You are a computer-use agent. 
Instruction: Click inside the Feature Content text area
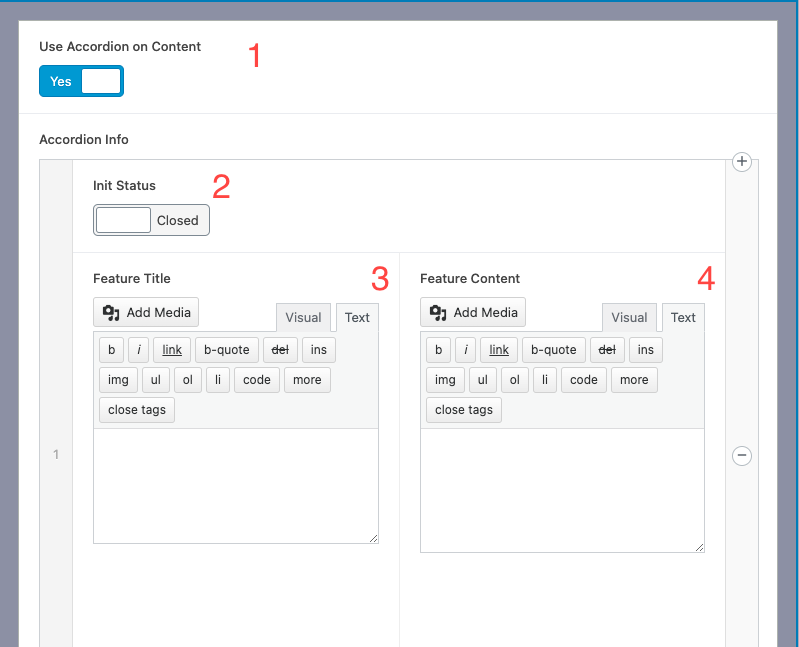(x=562, y=490)
